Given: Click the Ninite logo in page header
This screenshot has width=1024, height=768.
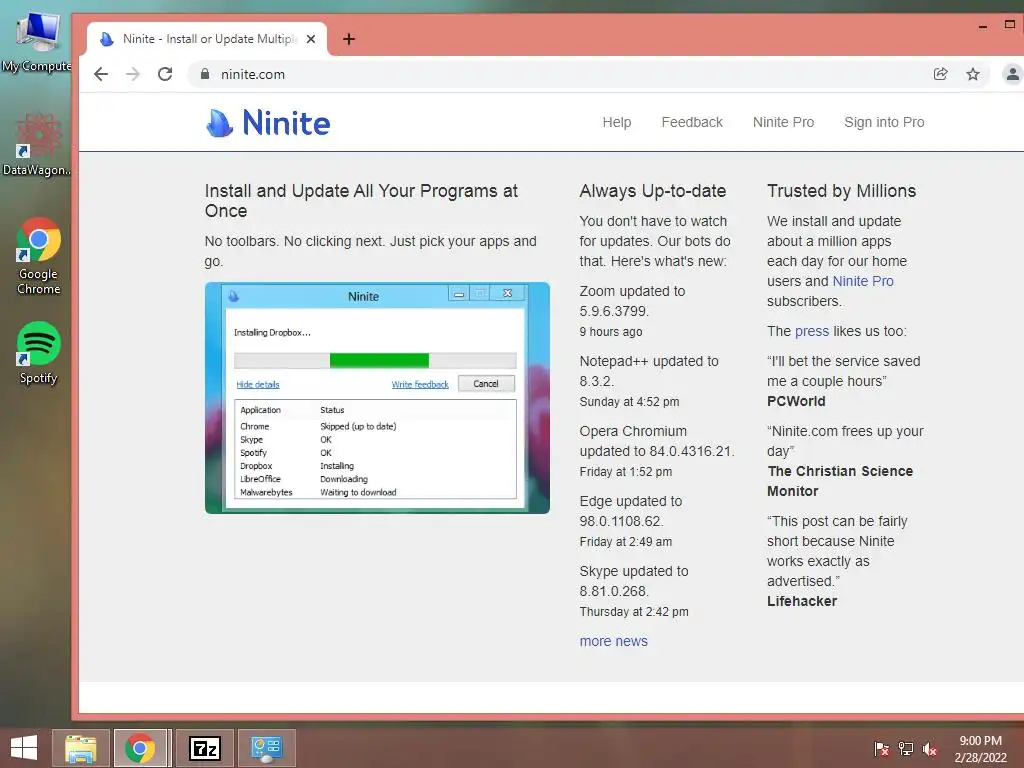Looking at the screenshot, I should [268, 123].
